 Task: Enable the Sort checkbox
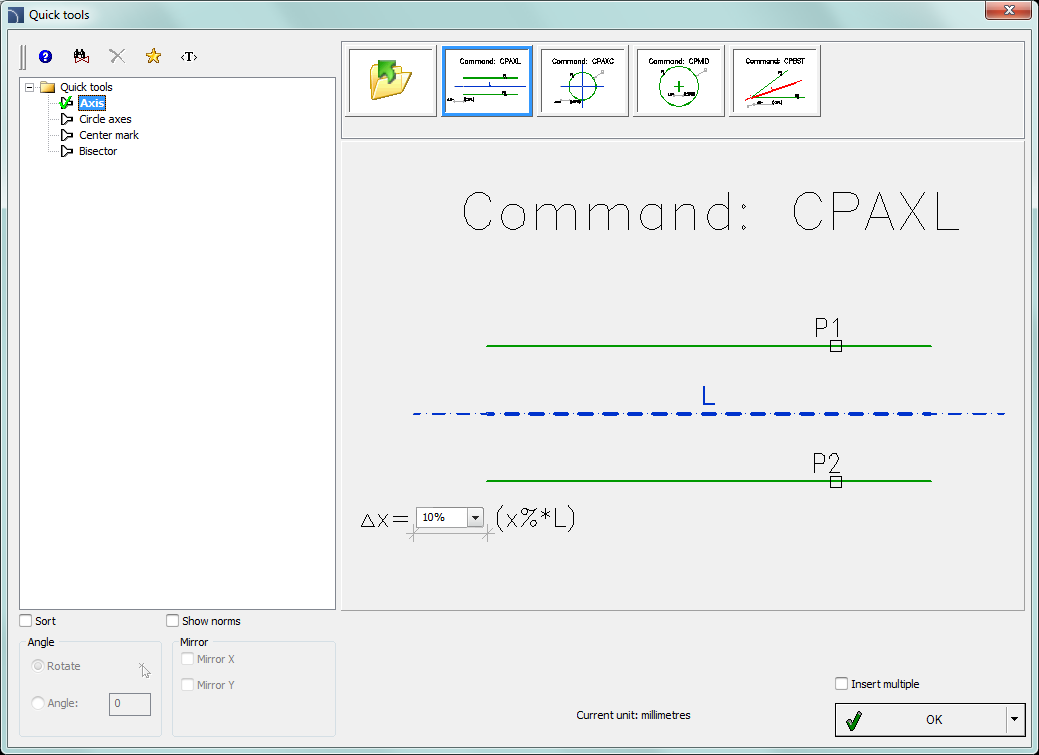26,621
